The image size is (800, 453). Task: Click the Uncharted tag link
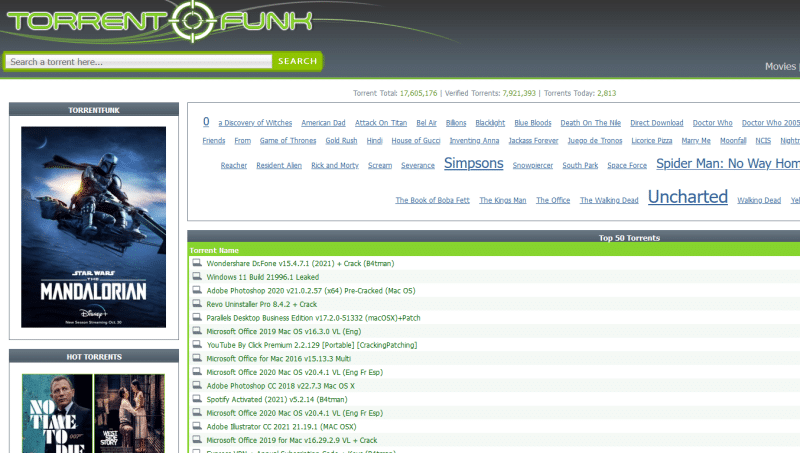tap(688, 197)
